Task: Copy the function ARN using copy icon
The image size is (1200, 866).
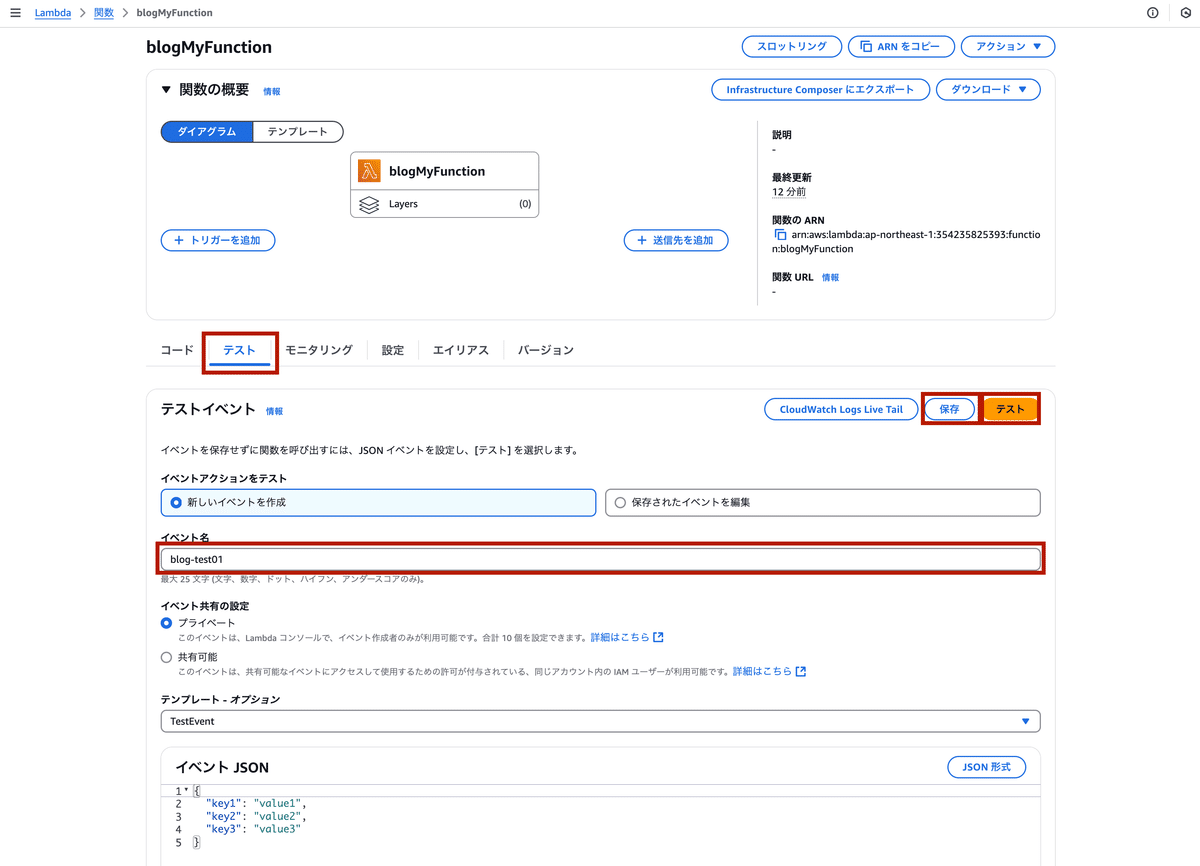Action: point(781,234)
